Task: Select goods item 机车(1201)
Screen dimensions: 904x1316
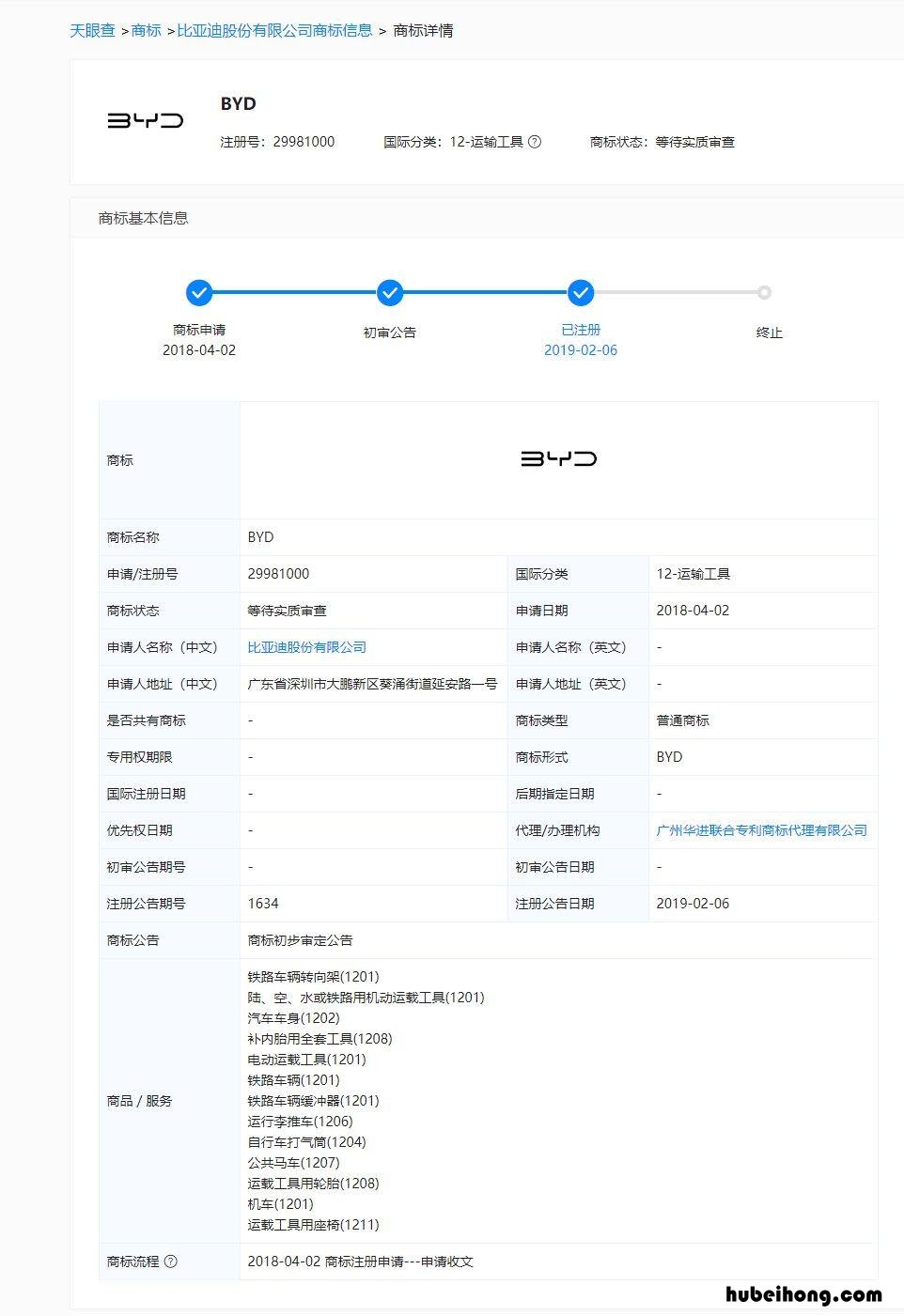Action: [x=280, y=1204]
